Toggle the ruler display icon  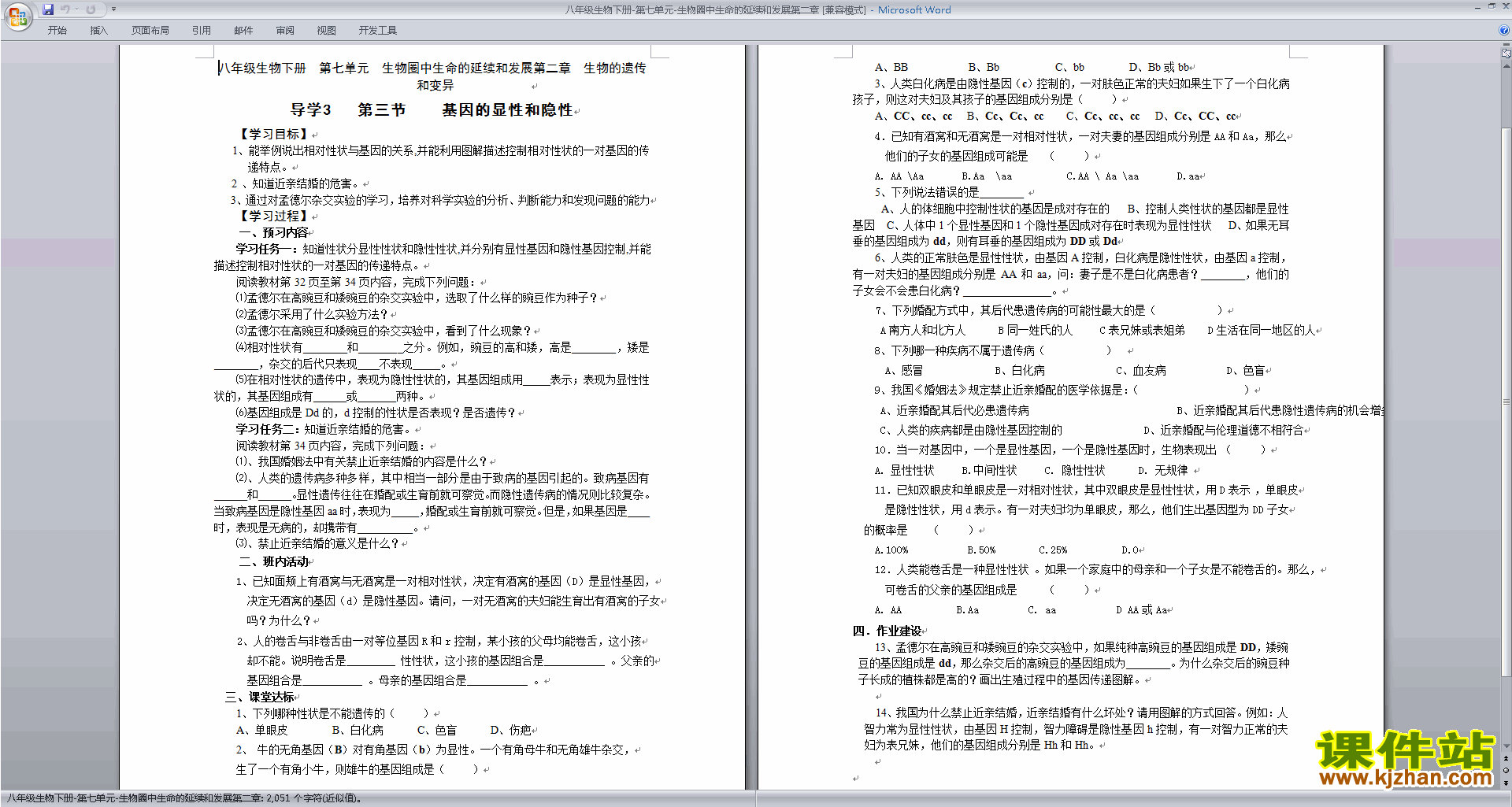(1506, 54)
